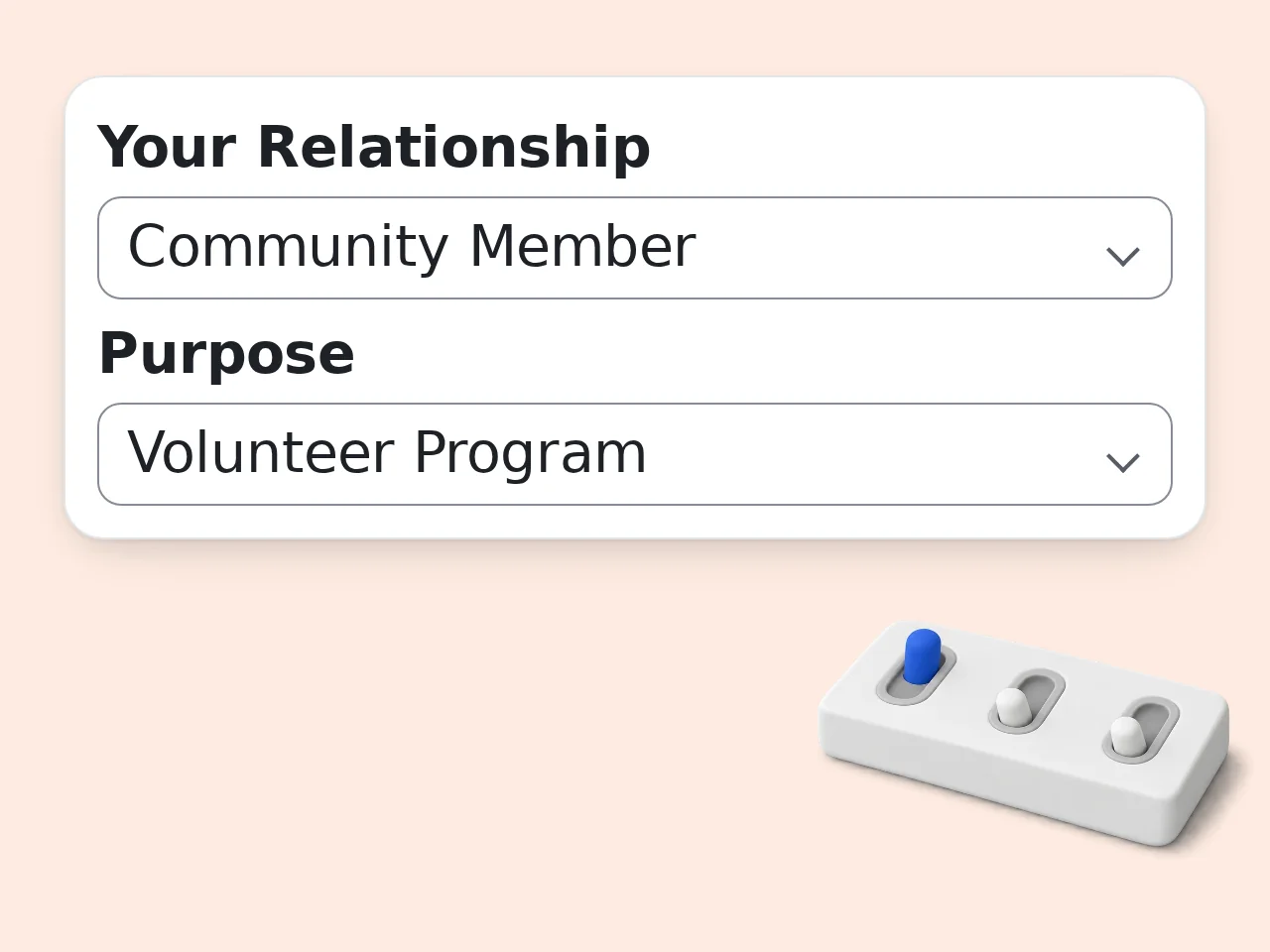
Task: Toggle the rightmost white switch
Action: coord(1126,736)
